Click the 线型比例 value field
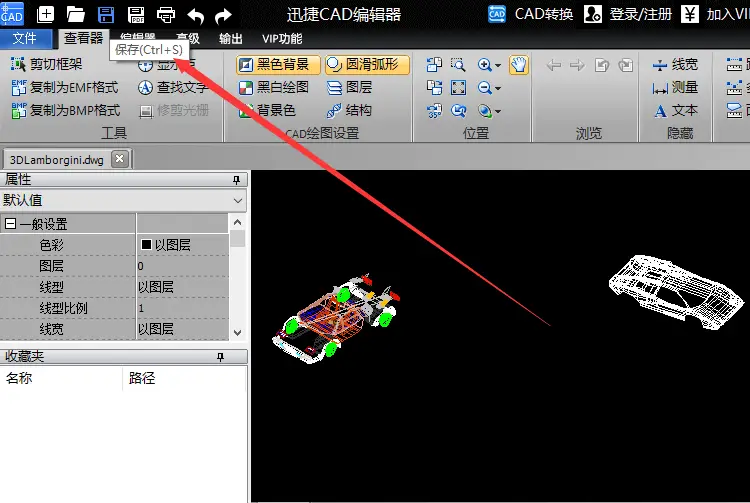The image size is (750, 503). pos(183,308)
